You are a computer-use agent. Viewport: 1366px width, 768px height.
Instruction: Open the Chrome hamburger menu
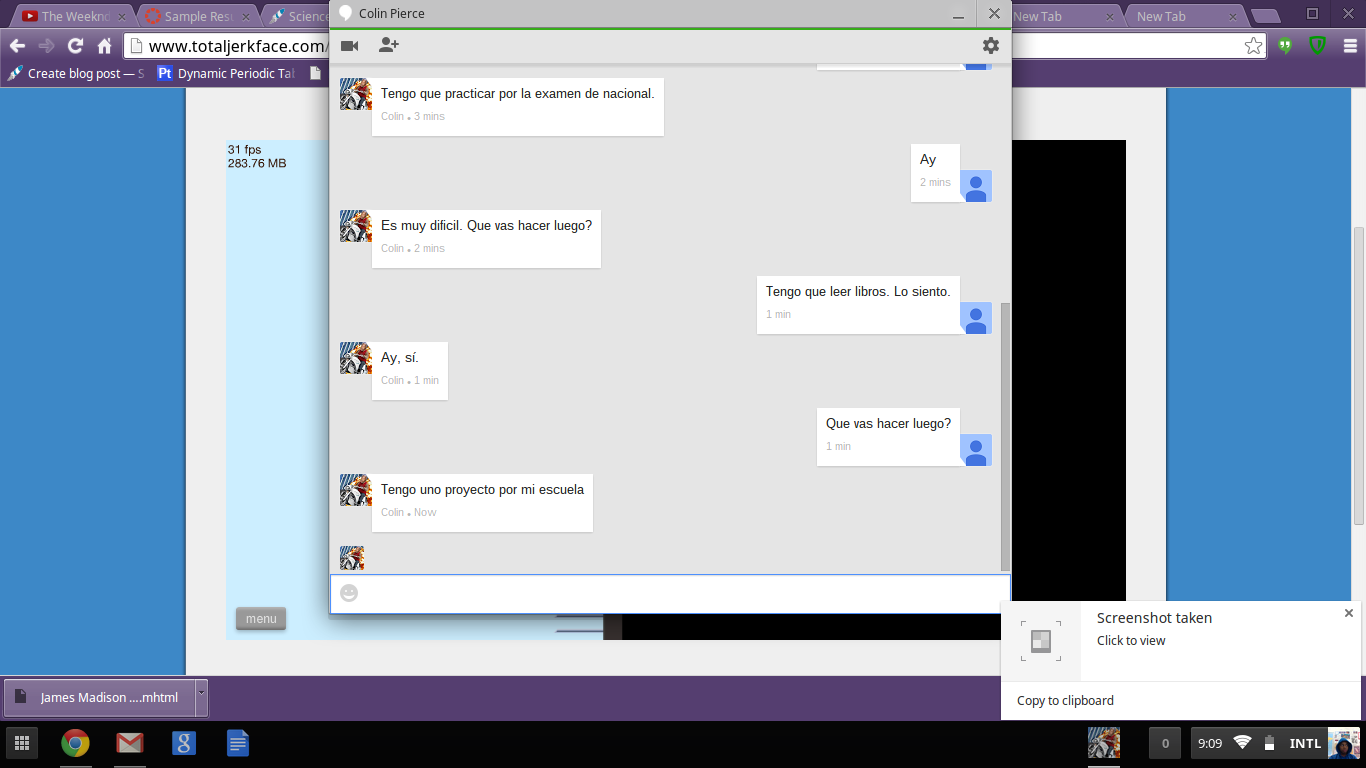[x=1350, y=46]
